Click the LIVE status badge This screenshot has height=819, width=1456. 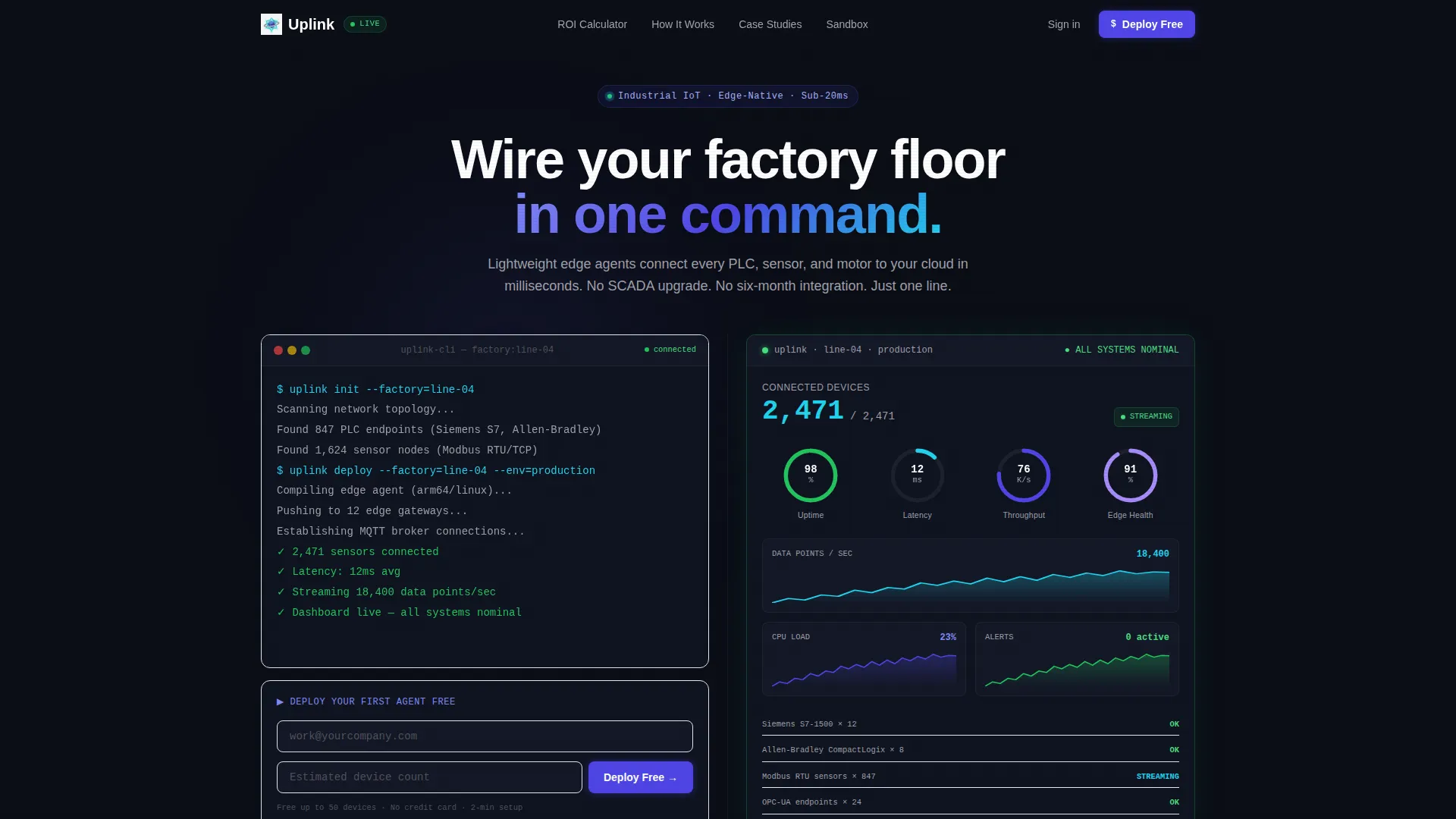[x=365, y=24]
